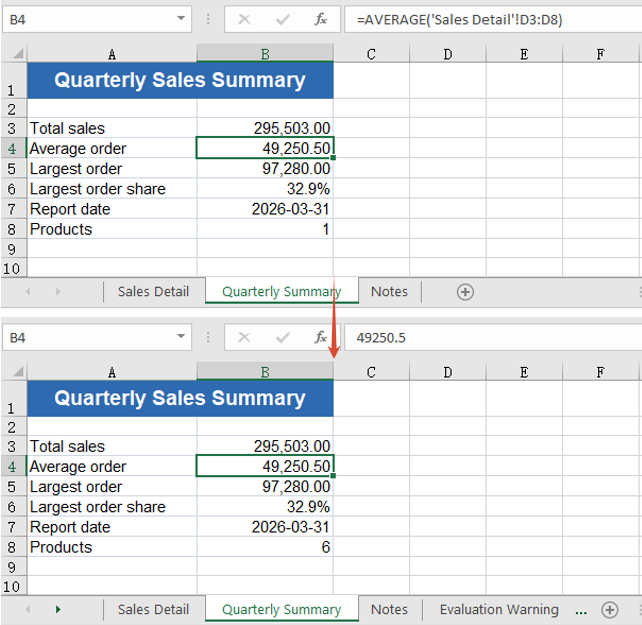Click Total sales label in top sheet
Image resolution: width=642 pixels, height=625 pixels.
(x=68, y=128)
